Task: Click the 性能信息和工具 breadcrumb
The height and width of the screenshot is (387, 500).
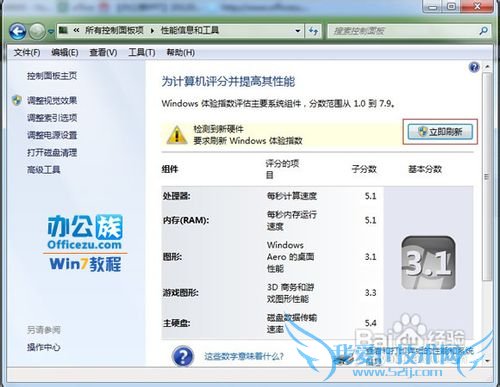Action: (x=190, y=30)
